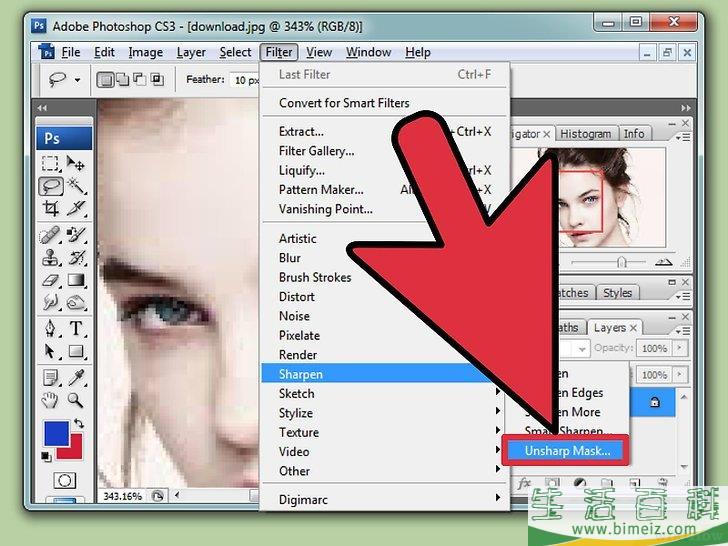728x546 pixels.
Task: Select the Eraser tool
Action: point(50,280)
